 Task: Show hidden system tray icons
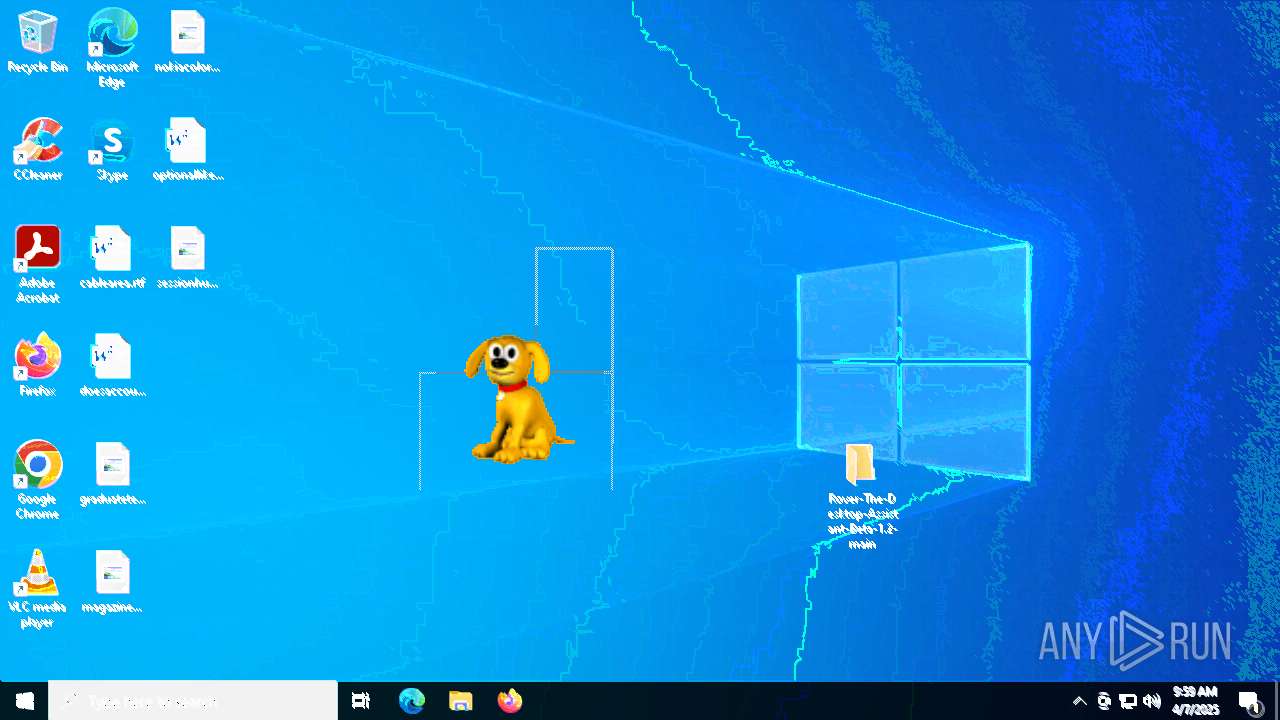[1079, 701]
